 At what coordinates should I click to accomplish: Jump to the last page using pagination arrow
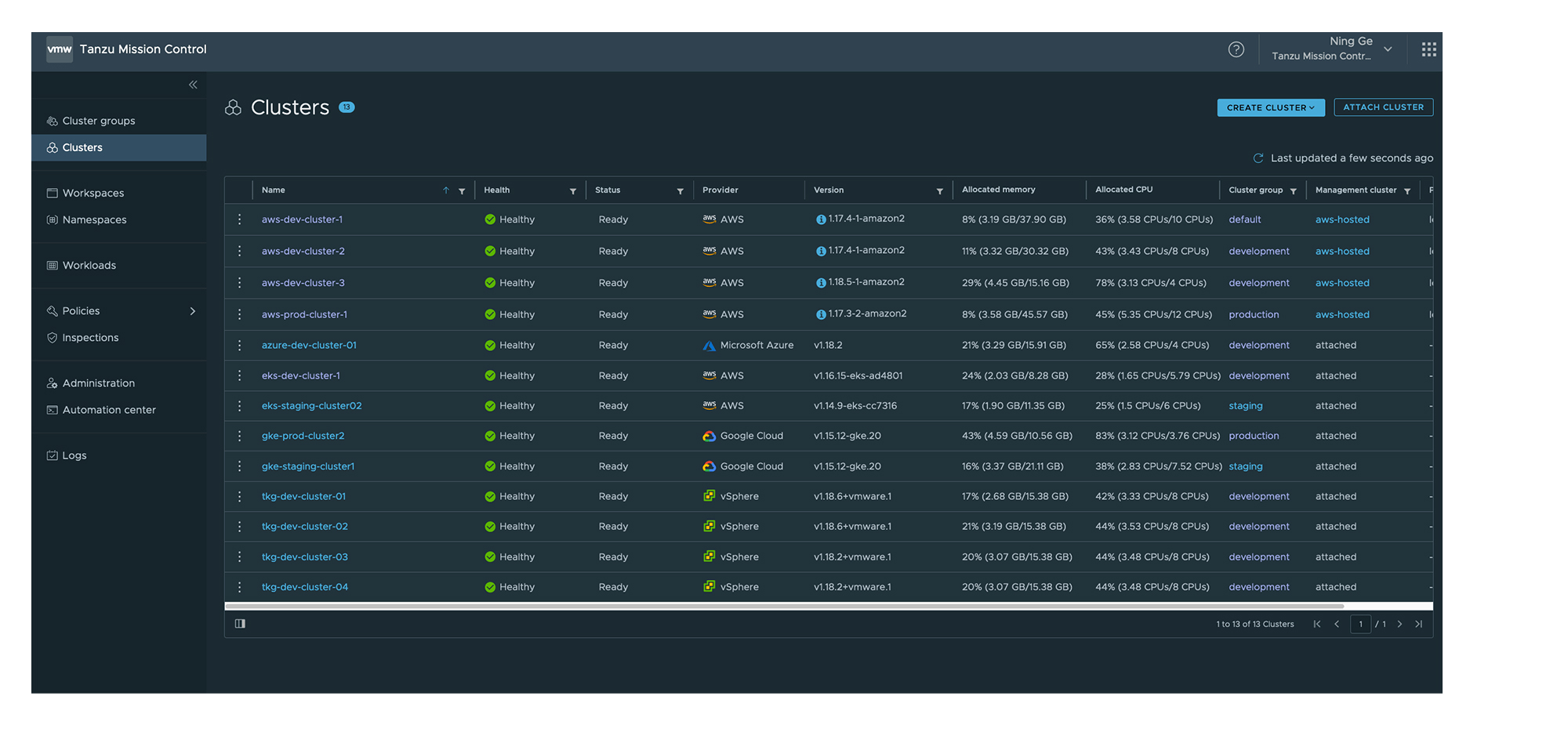[1418, 624]
